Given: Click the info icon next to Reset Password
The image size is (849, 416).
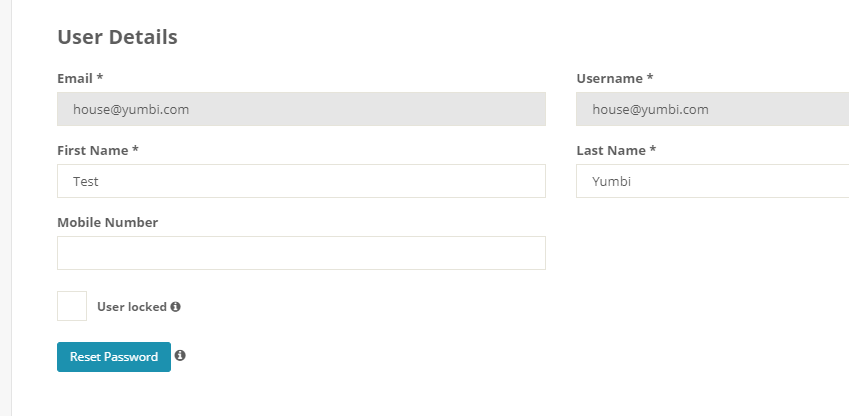Looking at the screenshot, I should coord(181,355).
